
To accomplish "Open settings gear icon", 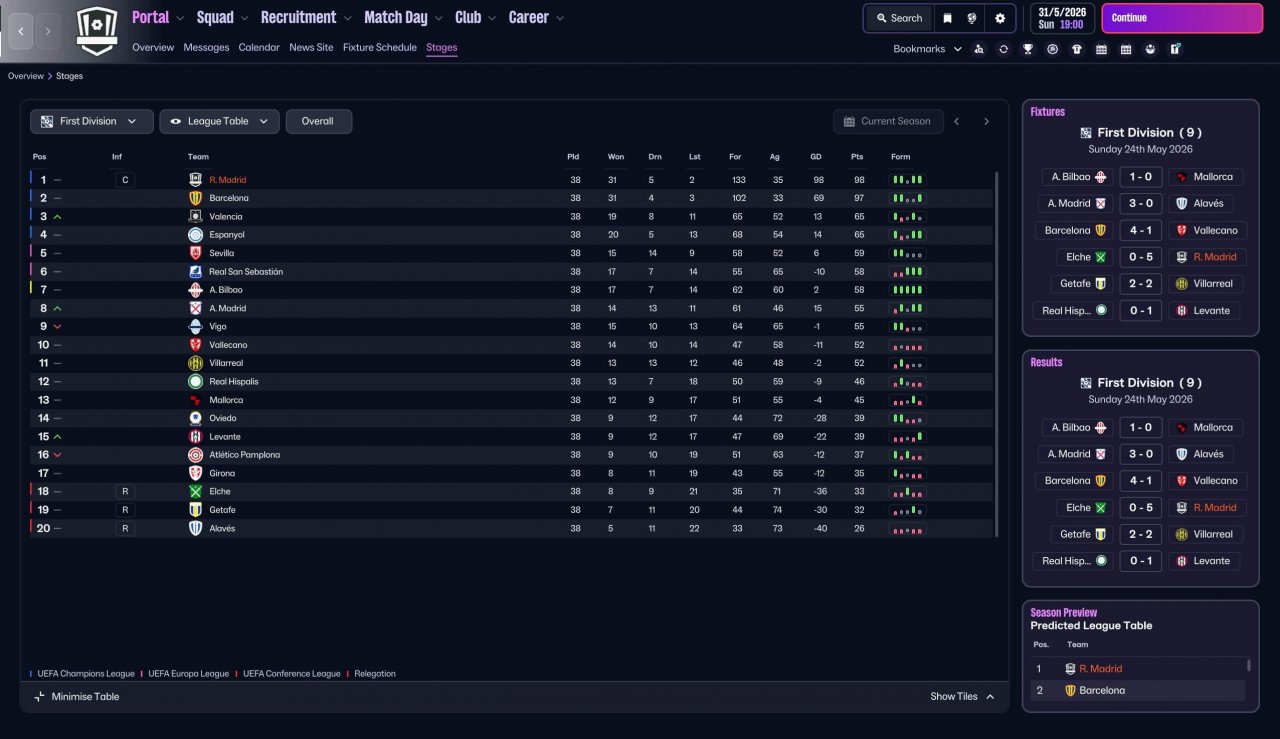I will click(1000, 18).
